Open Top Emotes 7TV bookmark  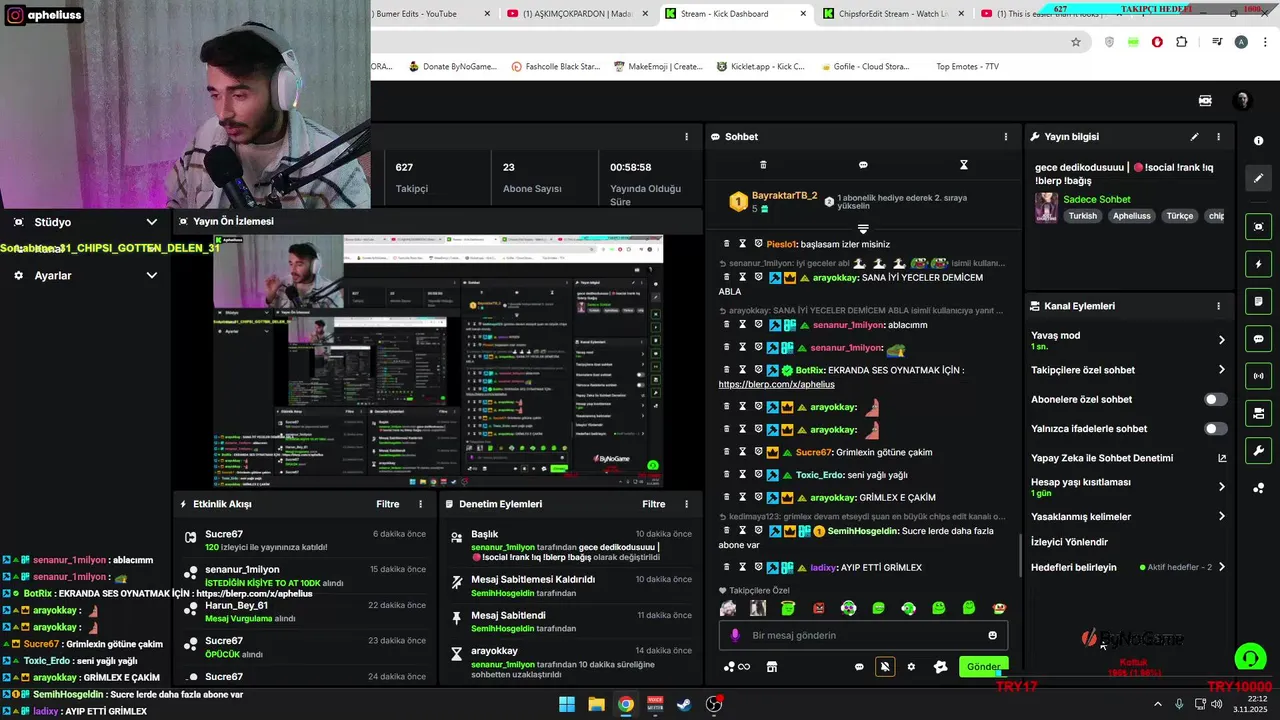tap(967, 67)
